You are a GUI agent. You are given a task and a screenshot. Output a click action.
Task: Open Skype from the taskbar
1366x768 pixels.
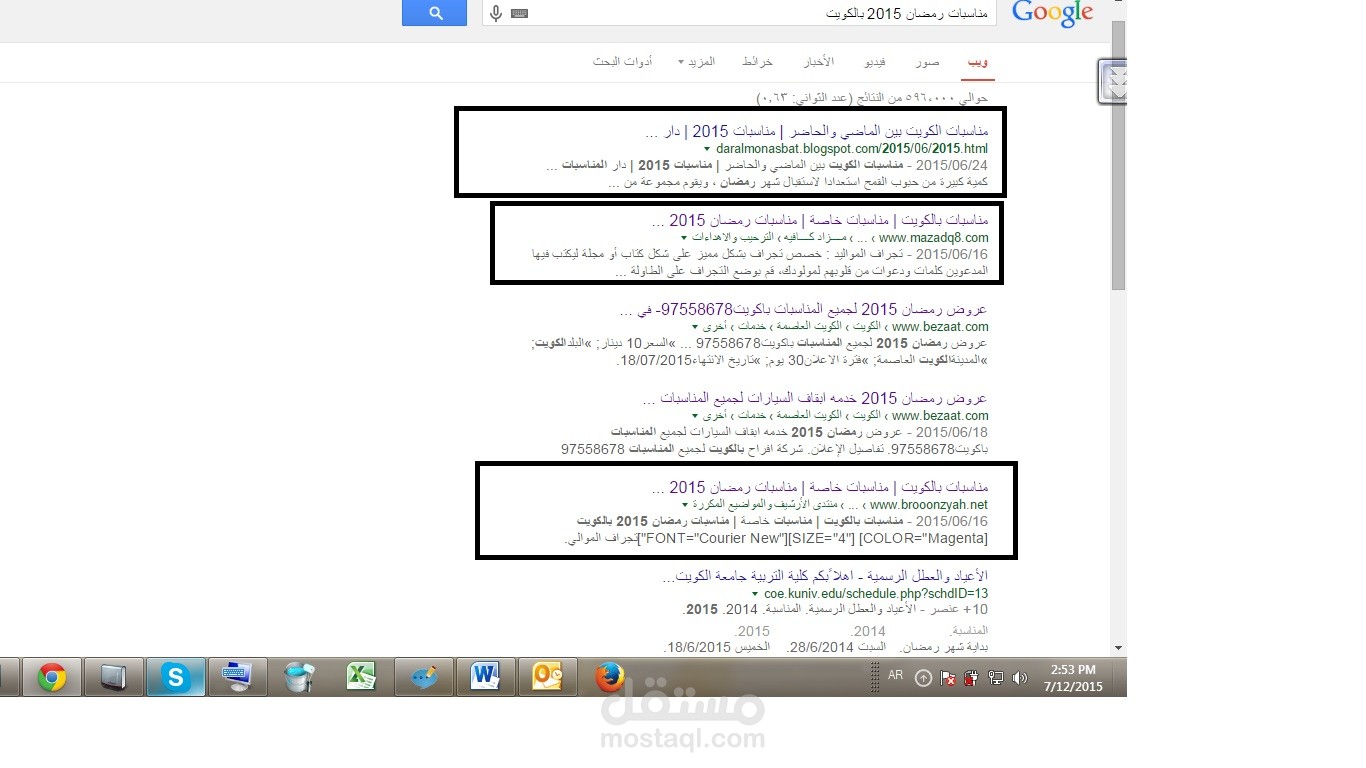click(176, 677)
